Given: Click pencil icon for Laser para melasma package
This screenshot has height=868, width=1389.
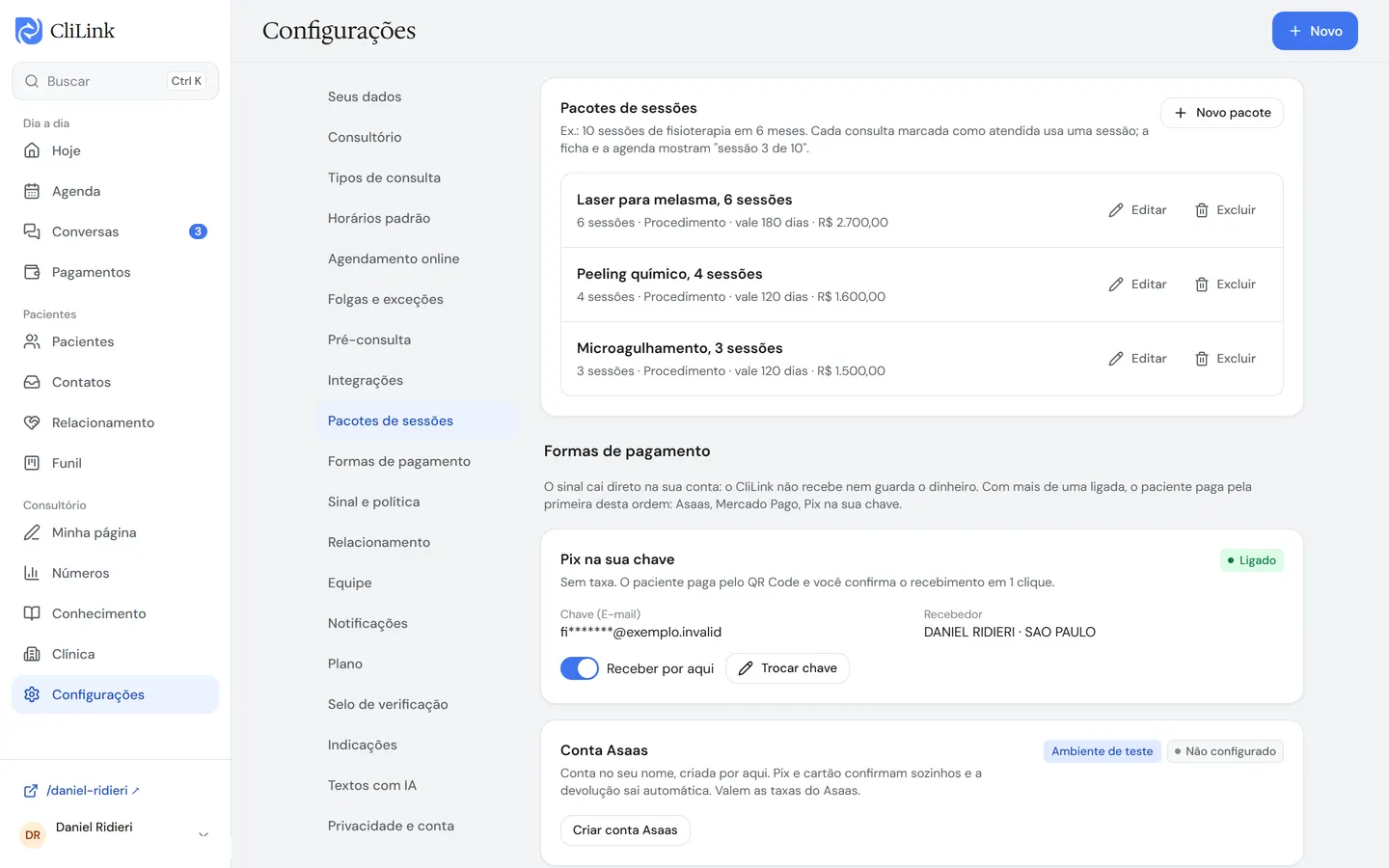Looking at the screenshot, I should tap(1116, 210).
